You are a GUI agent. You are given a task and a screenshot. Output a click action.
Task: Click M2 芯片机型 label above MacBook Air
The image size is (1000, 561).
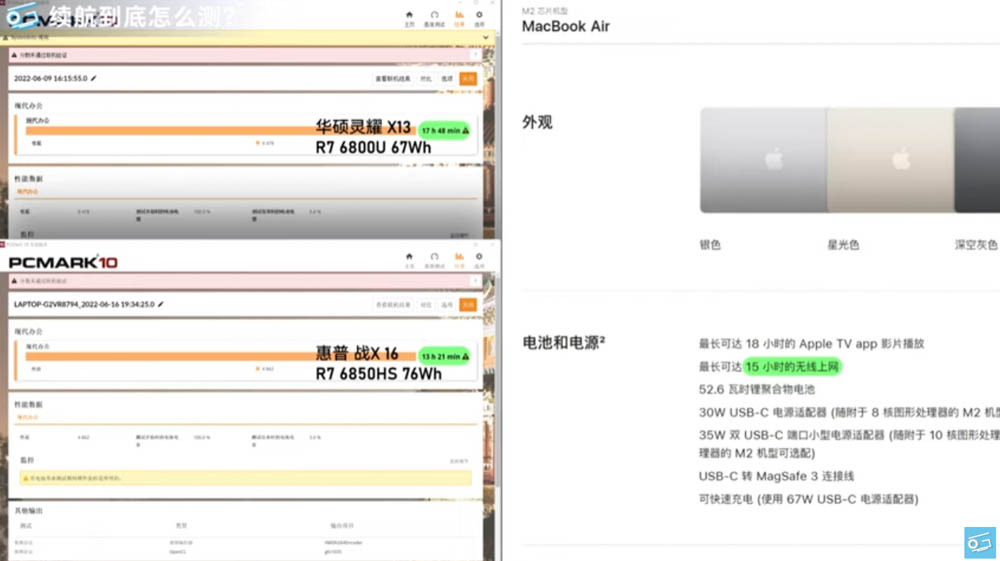(545, 11)
